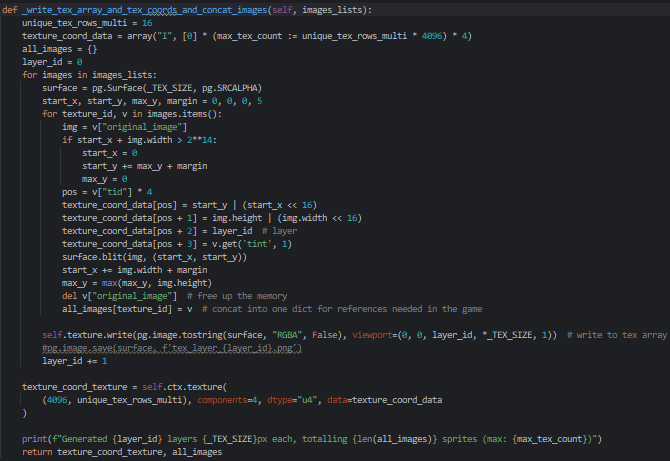Screen dimensions: 670x461
Task: Click the 'all_images[texture_id] = v' statement
Action: [x=127, y=309]
